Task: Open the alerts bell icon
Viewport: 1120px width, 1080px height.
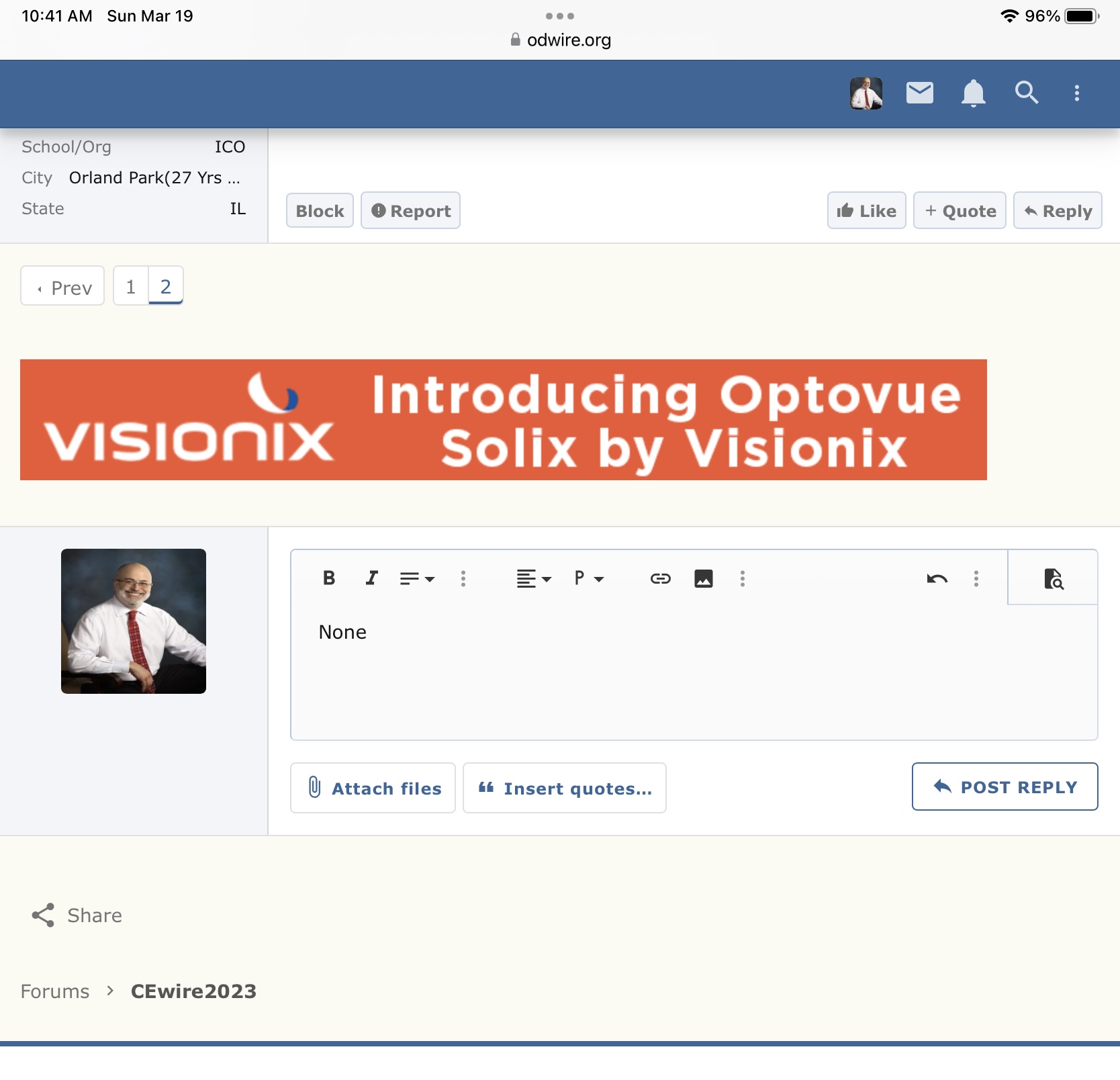Action: (x=974, y=93)
